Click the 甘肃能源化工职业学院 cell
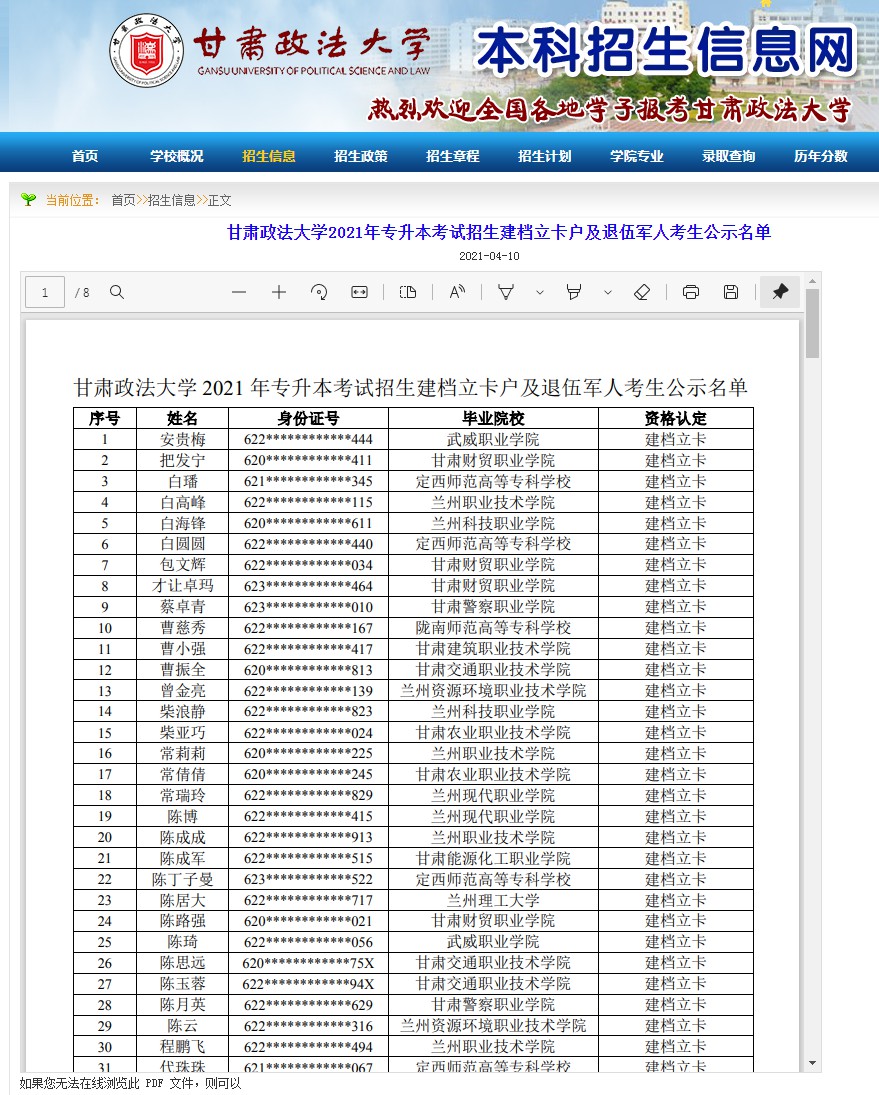The width and height of the screenshot is (879, 1095). click(x=493, y=858)
